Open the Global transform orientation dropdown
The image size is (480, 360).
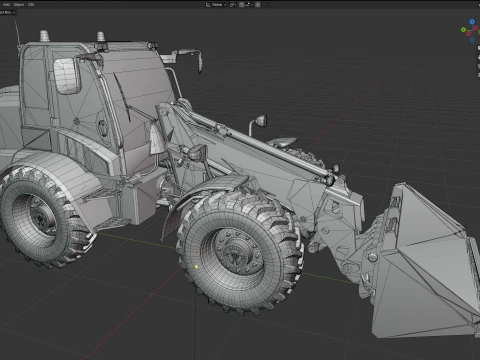click(x=216, y=5)
